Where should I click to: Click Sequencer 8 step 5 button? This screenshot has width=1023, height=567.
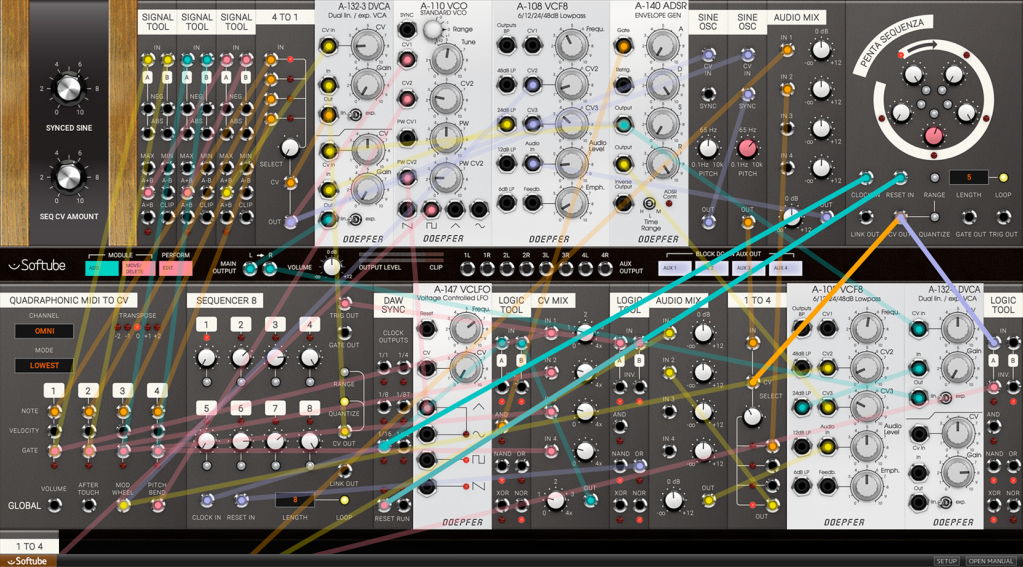pos(206,409)
